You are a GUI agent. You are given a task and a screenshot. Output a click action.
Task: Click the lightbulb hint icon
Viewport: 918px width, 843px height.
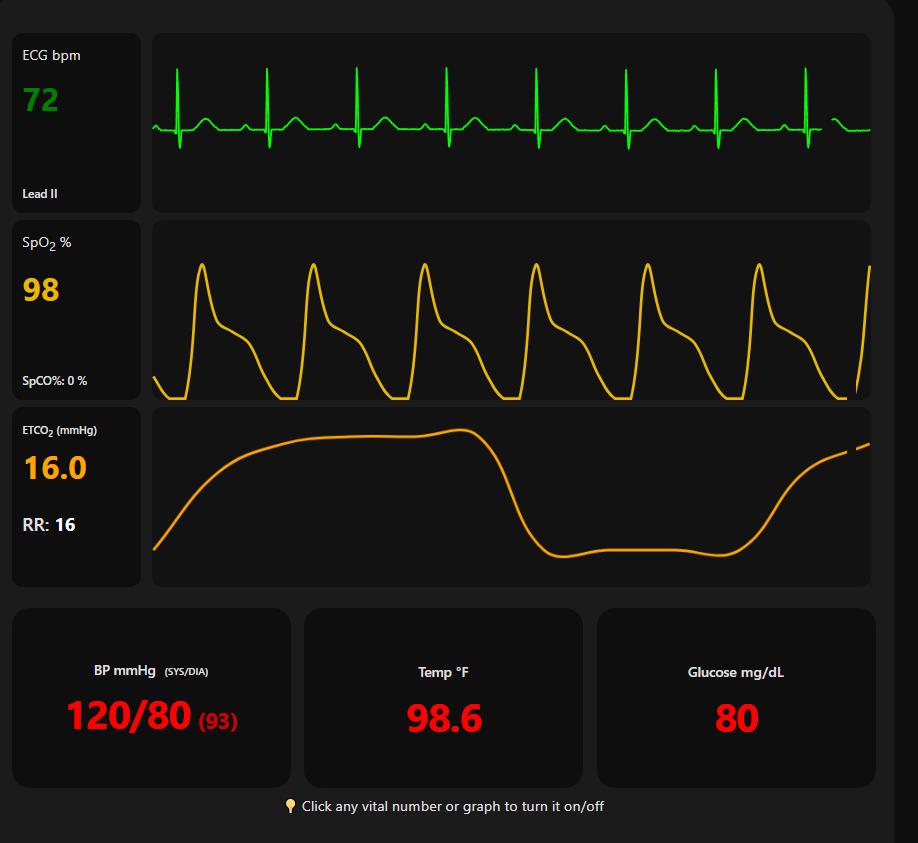290,806
